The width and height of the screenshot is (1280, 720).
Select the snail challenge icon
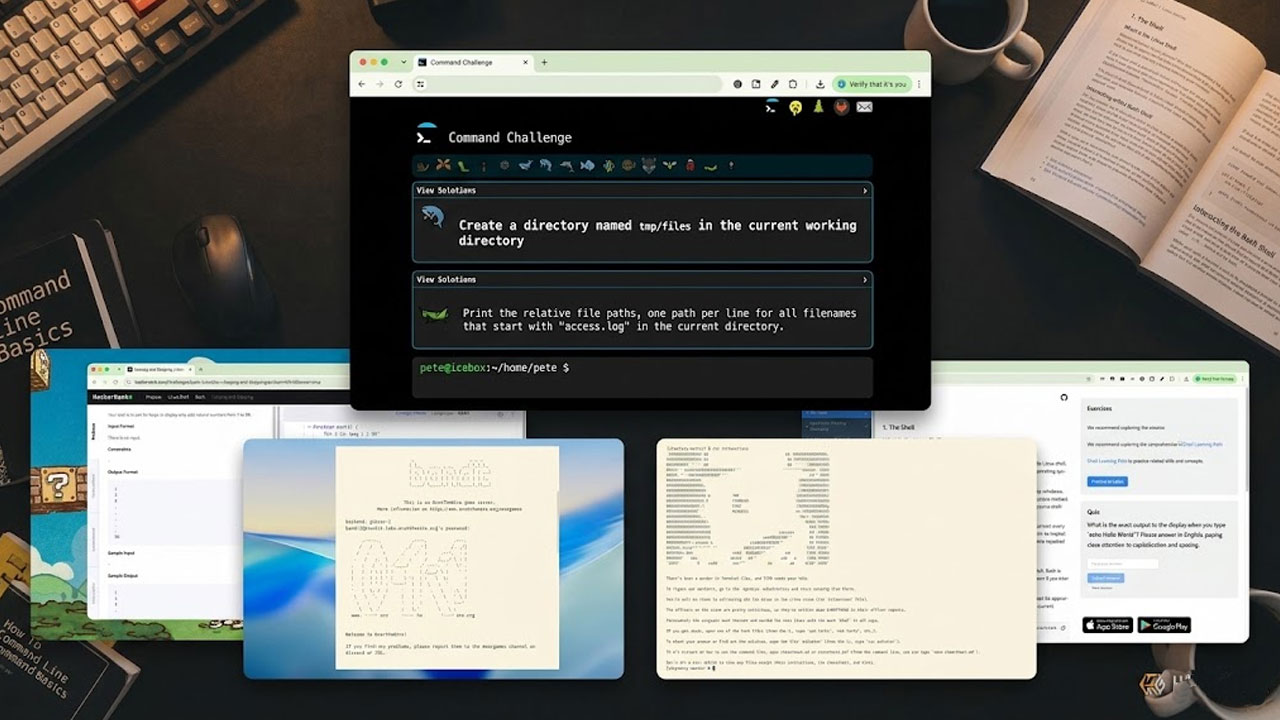(x=423, y=166)
